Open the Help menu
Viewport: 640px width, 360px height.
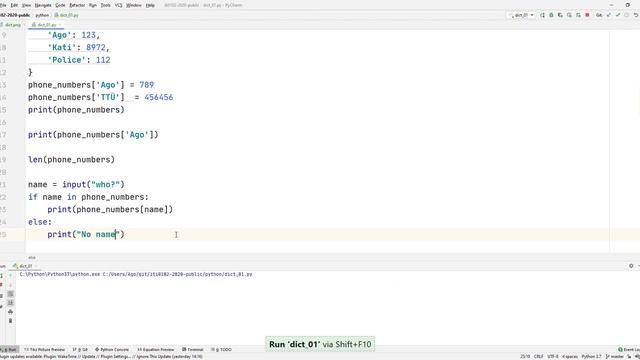tap(150, 5)
